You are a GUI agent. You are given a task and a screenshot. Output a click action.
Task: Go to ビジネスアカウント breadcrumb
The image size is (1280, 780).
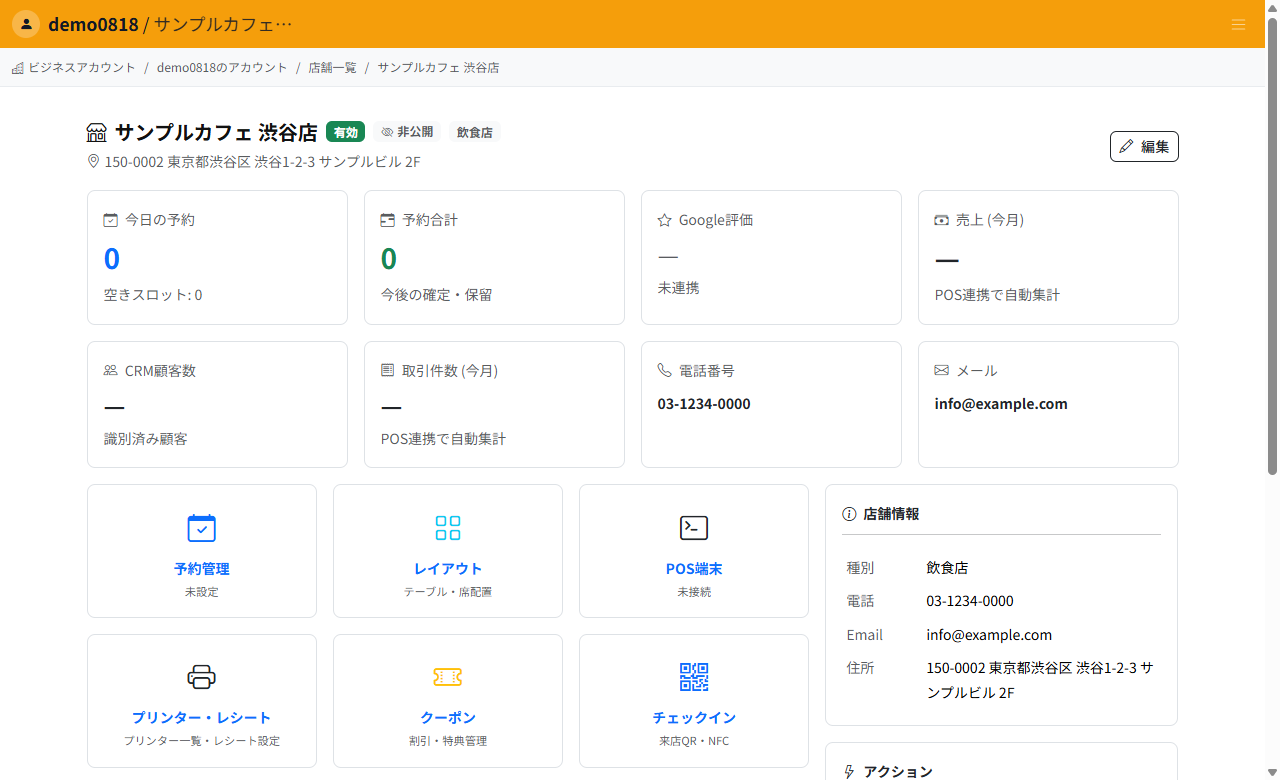[82, 68]
